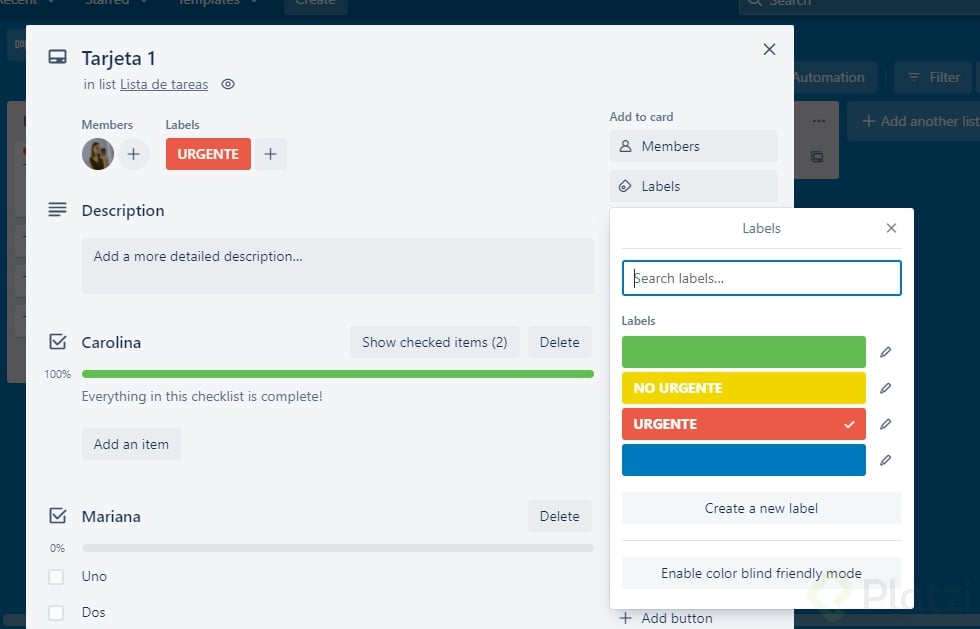
Task: Click Create a new label button
Action: 761,508
